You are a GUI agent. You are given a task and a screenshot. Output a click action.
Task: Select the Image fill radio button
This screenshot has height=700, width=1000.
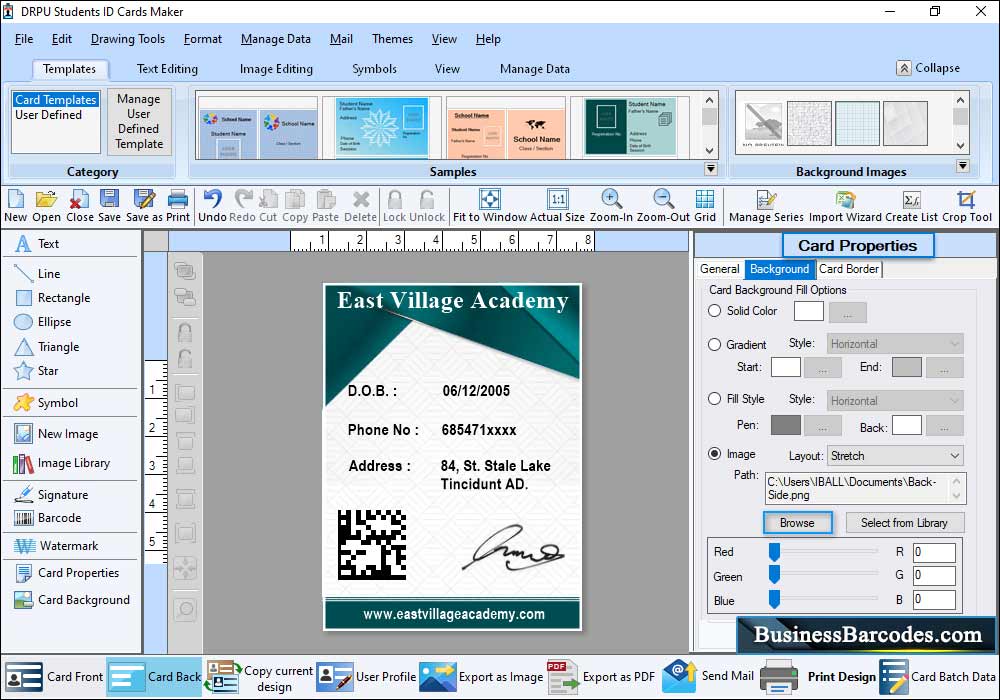click(x=714, y=454)
